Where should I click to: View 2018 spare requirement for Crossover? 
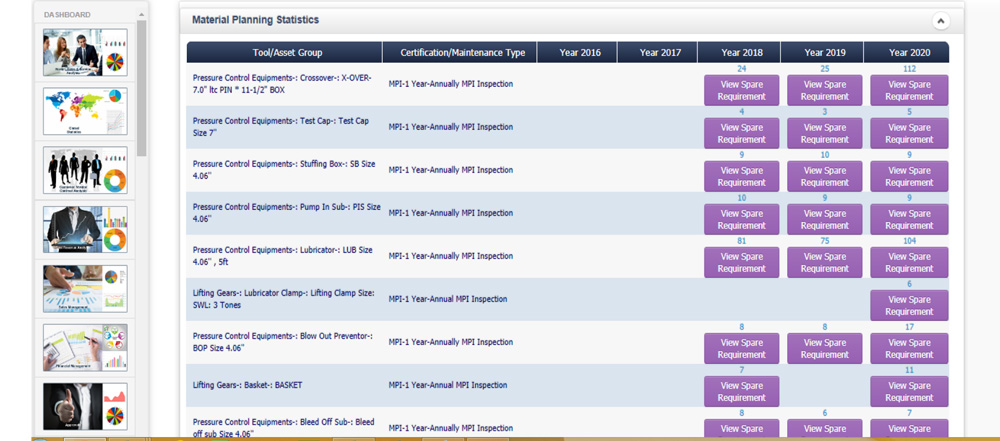tap(741, 91)
